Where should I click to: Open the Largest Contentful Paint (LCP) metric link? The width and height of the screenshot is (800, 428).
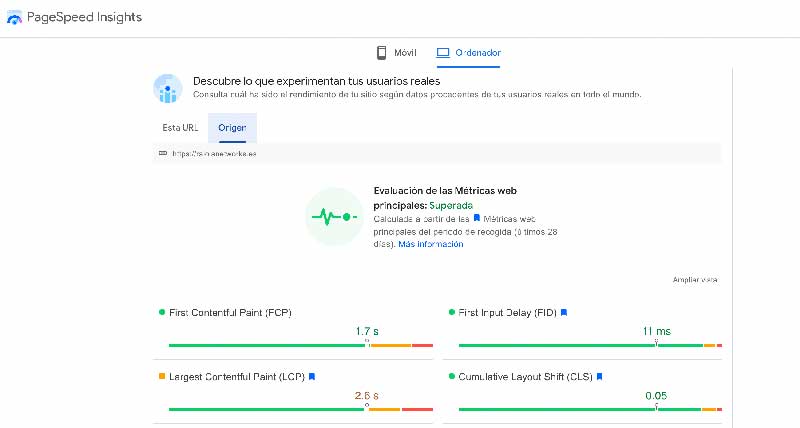[x=237, y=377]
